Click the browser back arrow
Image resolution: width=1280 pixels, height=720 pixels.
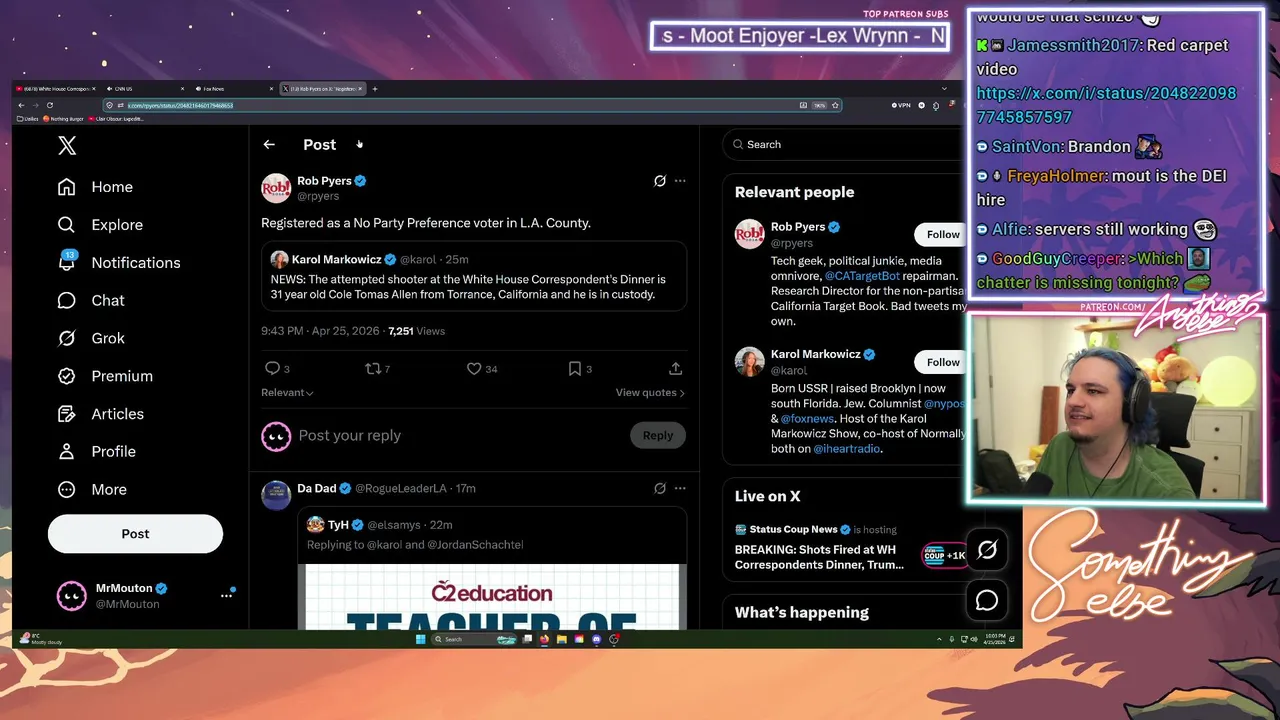click(22, 105)
